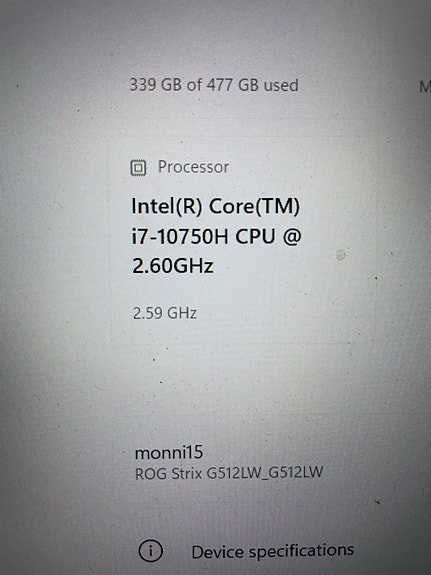This screenshot has height=575, width=431.
Task: Click the i7-10750H model number text
Action: pyautogui.click(x=180, y=237)
